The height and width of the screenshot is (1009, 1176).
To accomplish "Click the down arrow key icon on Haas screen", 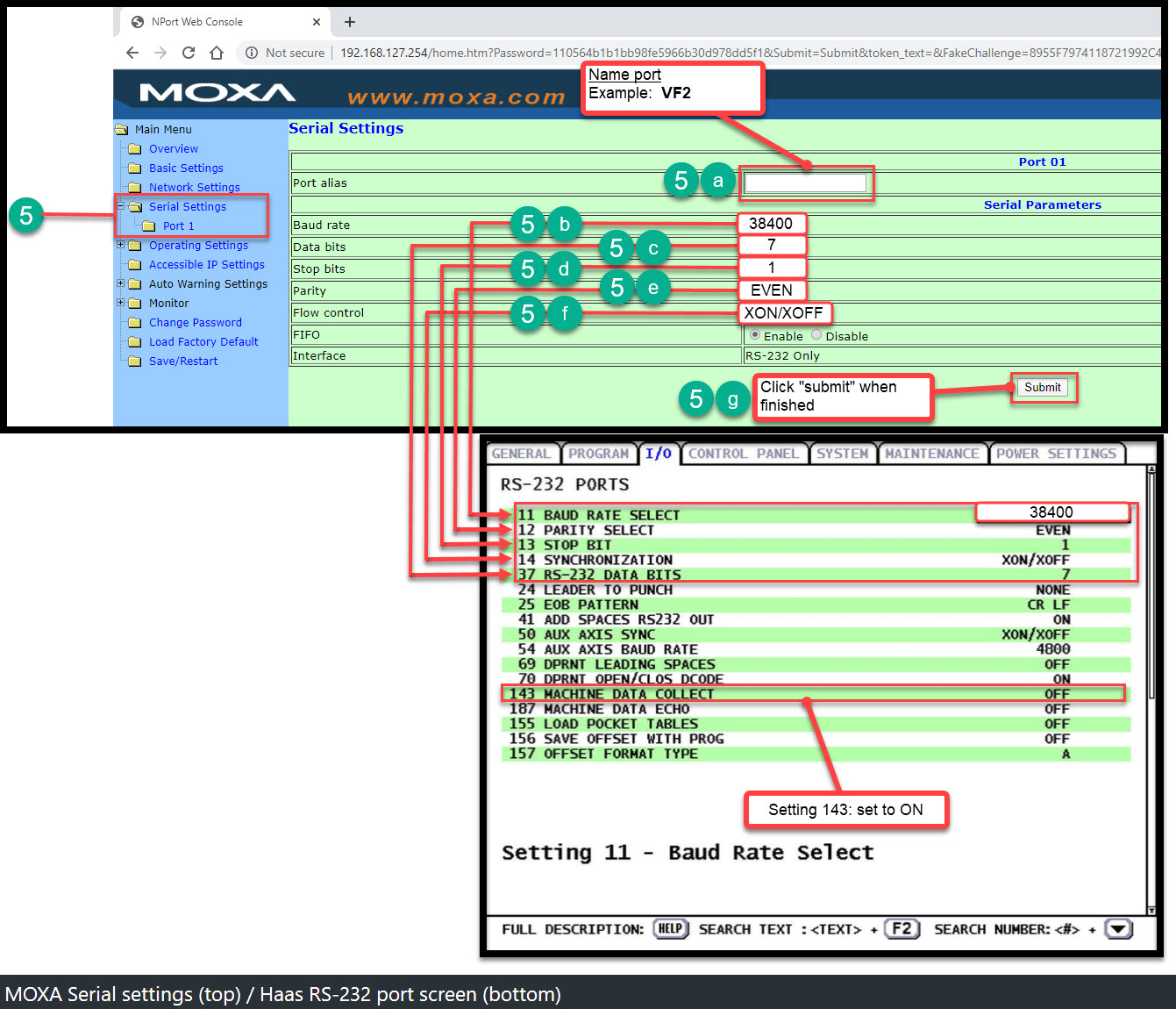I will (x=1119, y=929).
